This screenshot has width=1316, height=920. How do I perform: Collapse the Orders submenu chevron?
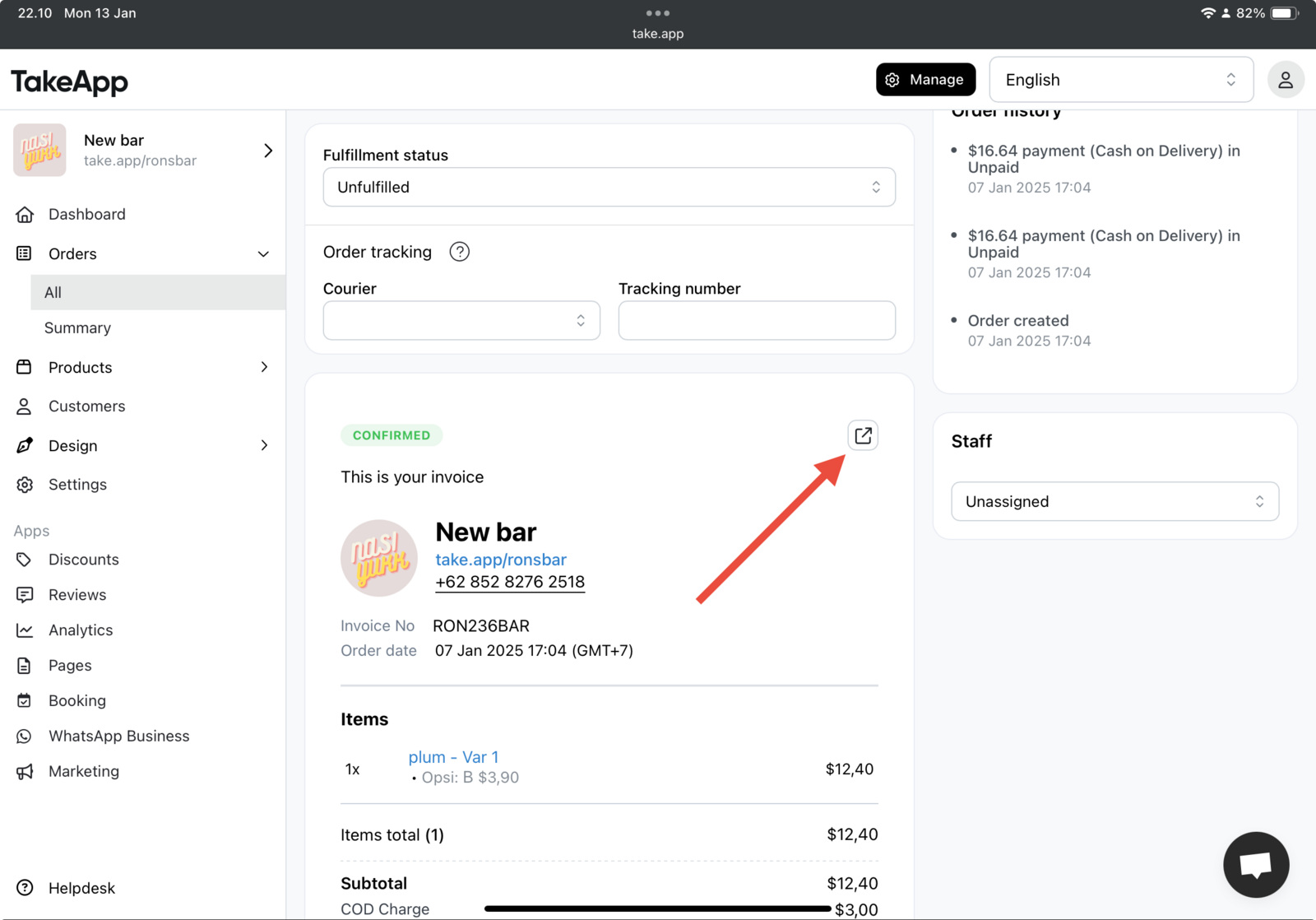(263, 253)
